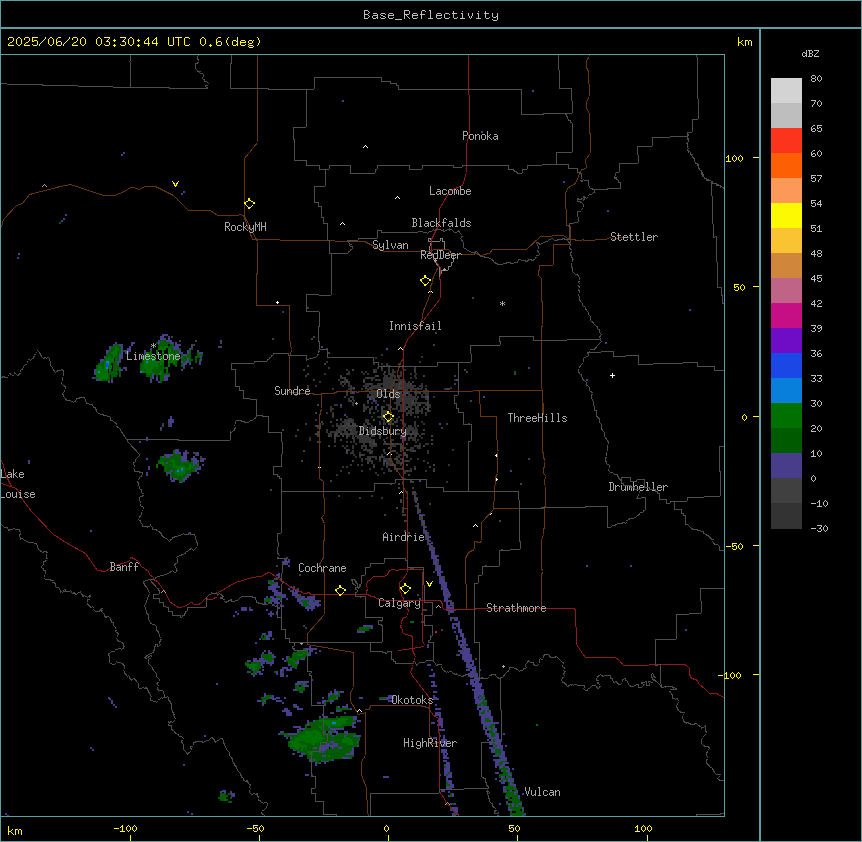Screen dimensions: 862x842
Task: Select the bright yellow 54-51 dBZ swatch
Action: (x=786, y=215)
